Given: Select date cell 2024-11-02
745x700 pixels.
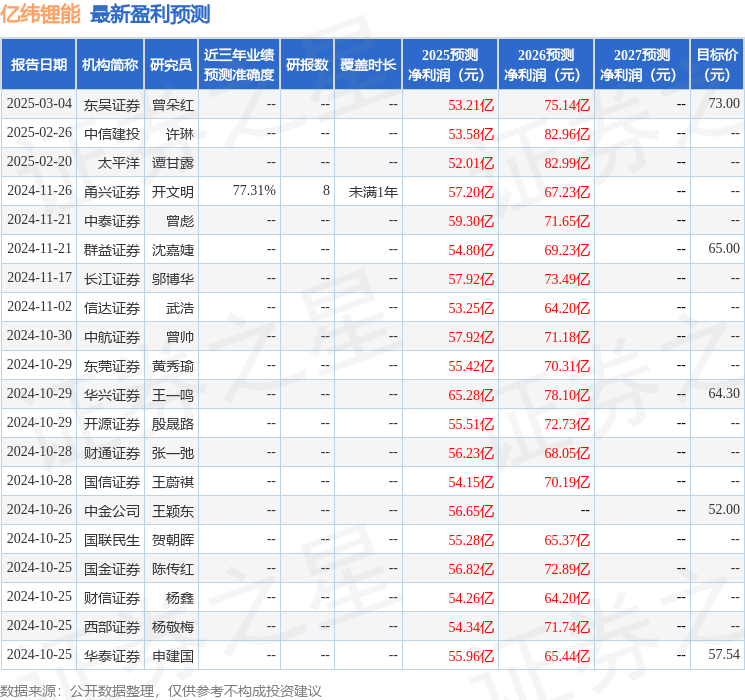Looking at the screenshot, I should click(39, 307).
